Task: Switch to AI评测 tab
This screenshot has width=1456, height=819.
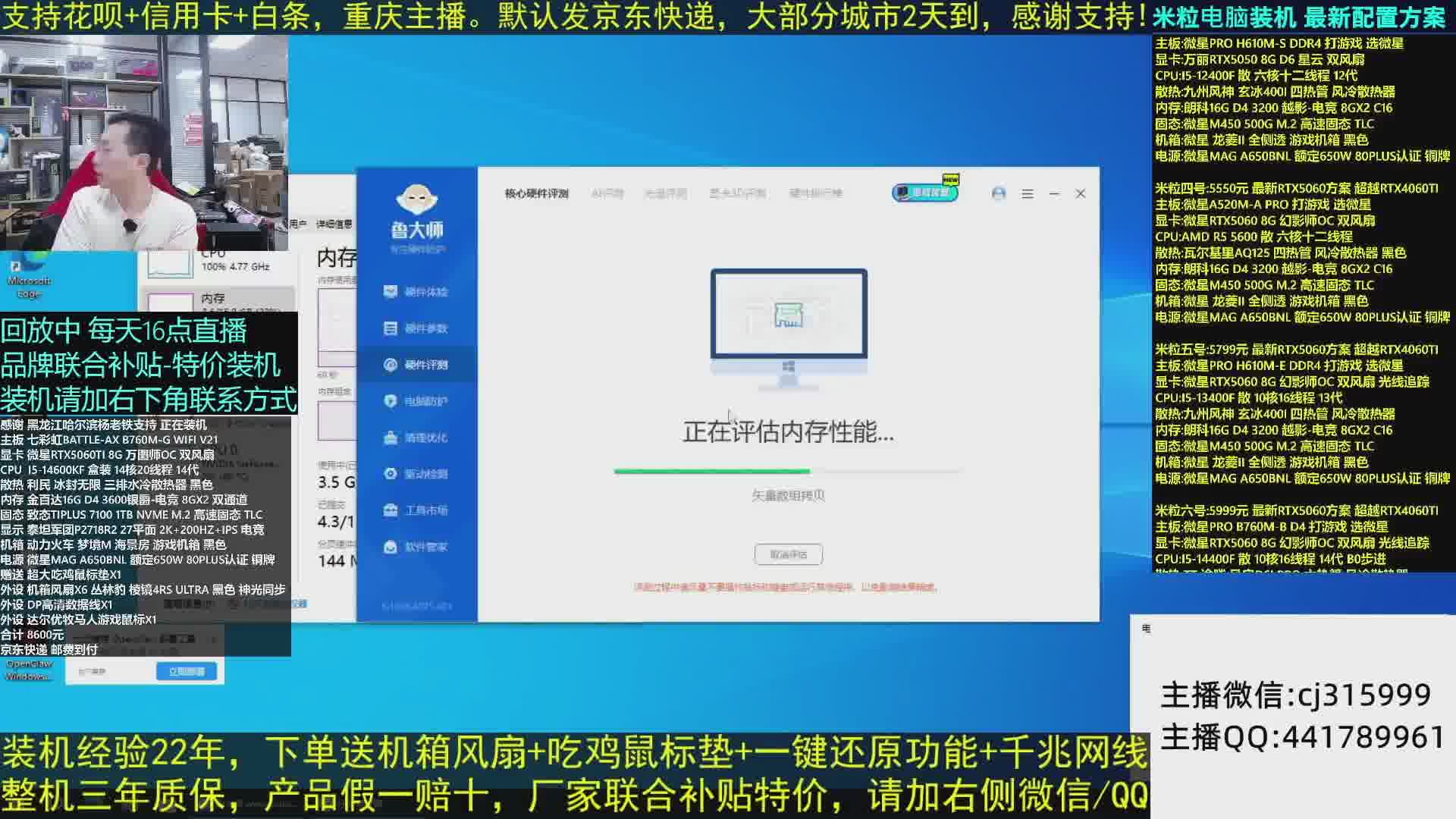Action: [x=607, y=193]
